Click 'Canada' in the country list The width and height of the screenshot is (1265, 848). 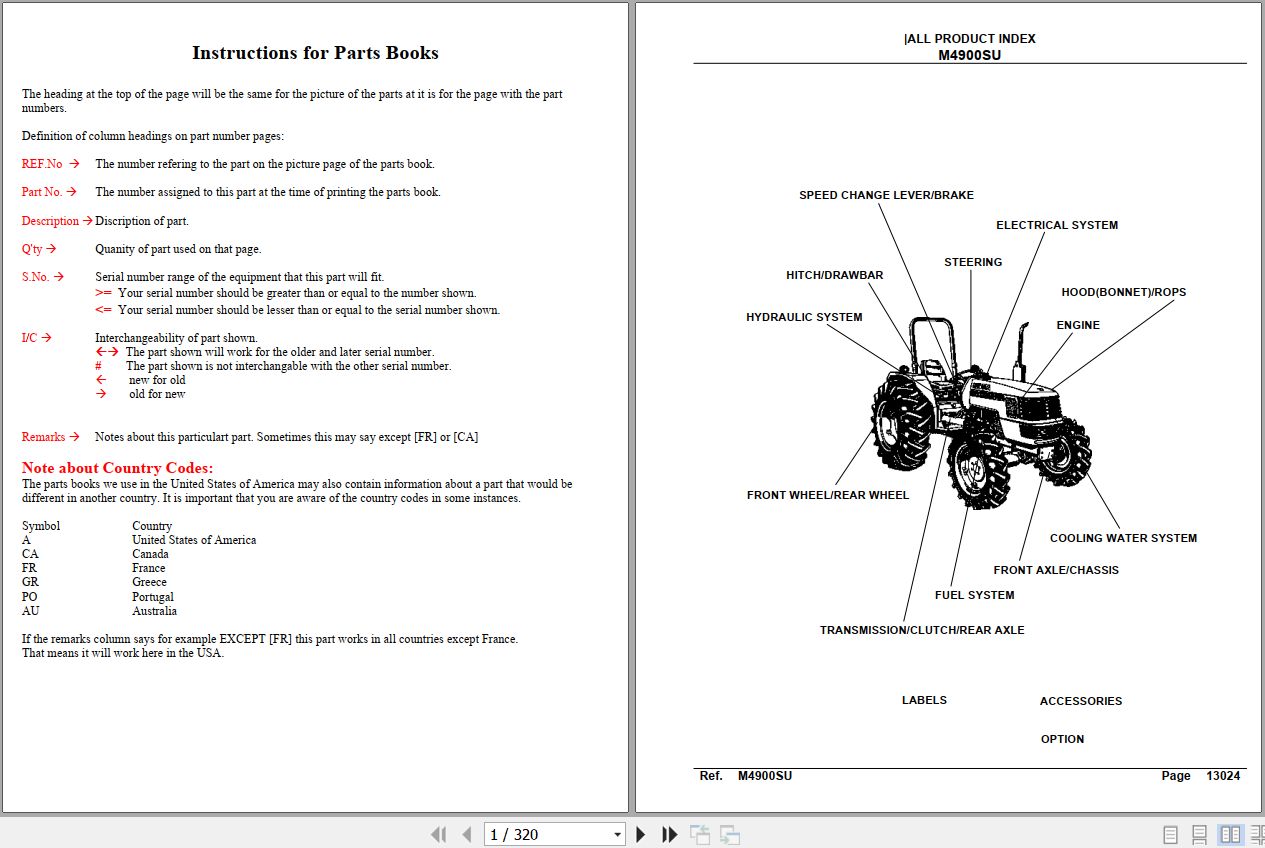click(x=150, y=554)
